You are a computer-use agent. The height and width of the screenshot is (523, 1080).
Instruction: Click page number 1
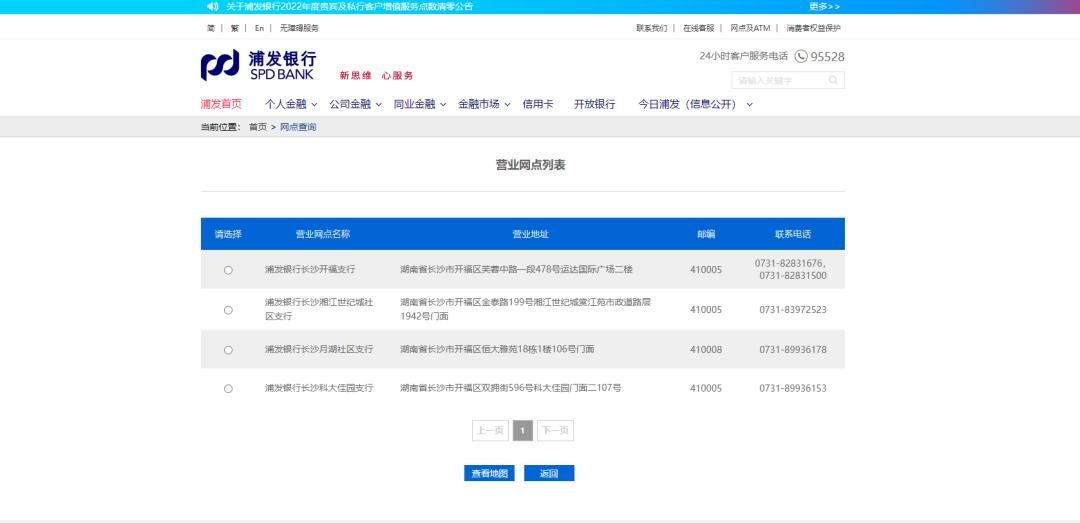pos(523,431)
